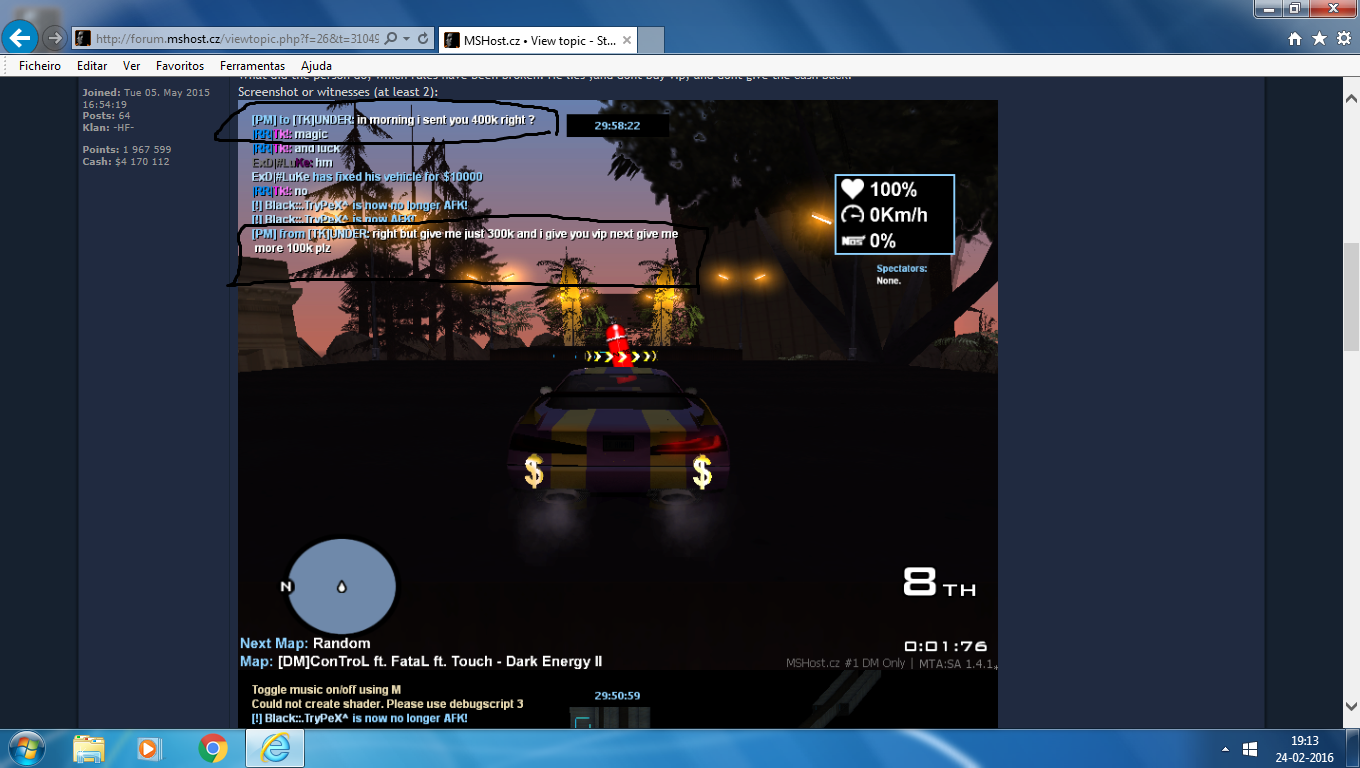Click the Internet Explorer taskbar icon

tap(274, 748)
